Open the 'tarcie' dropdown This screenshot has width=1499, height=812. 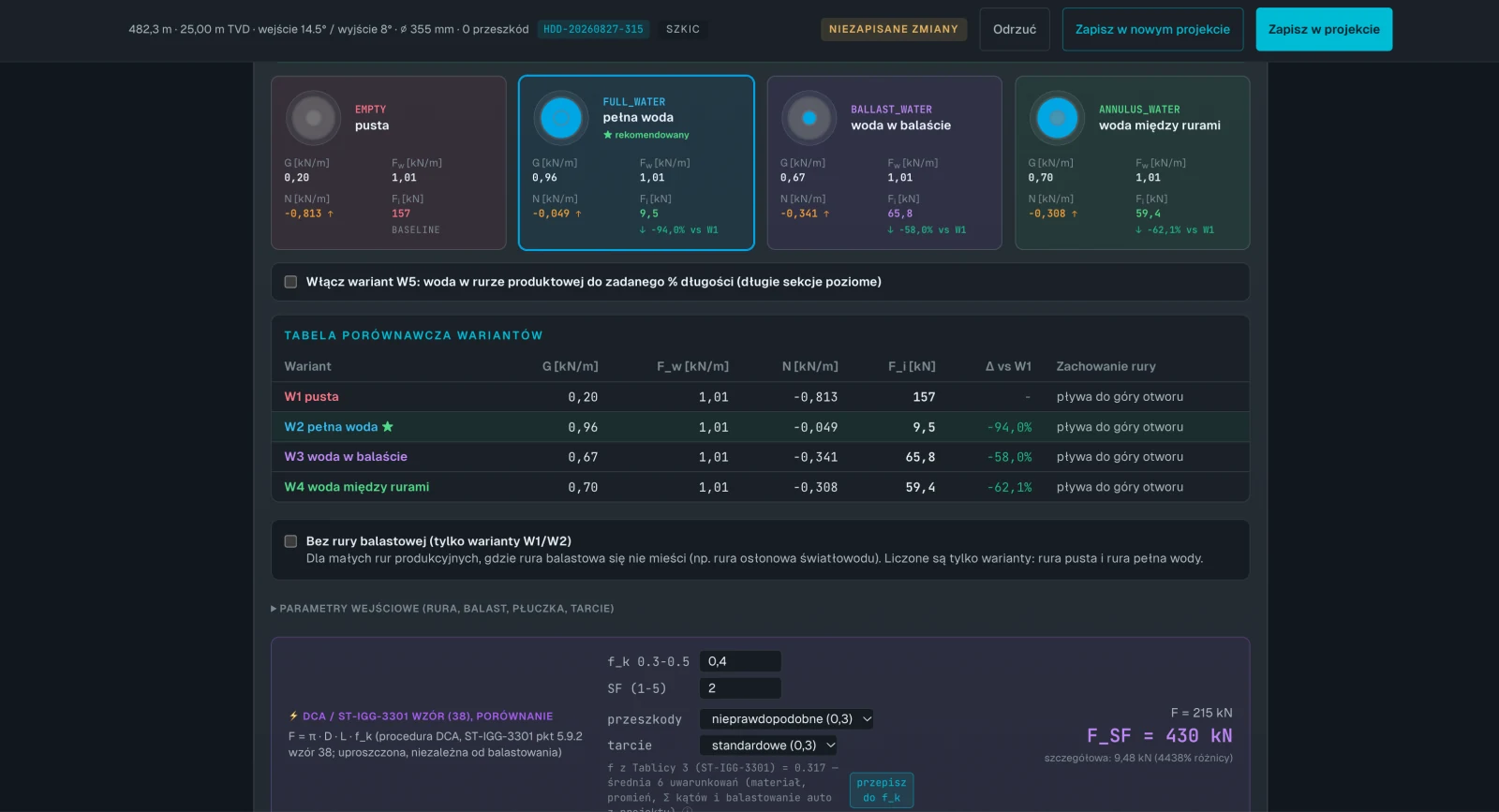pos(768,746)
